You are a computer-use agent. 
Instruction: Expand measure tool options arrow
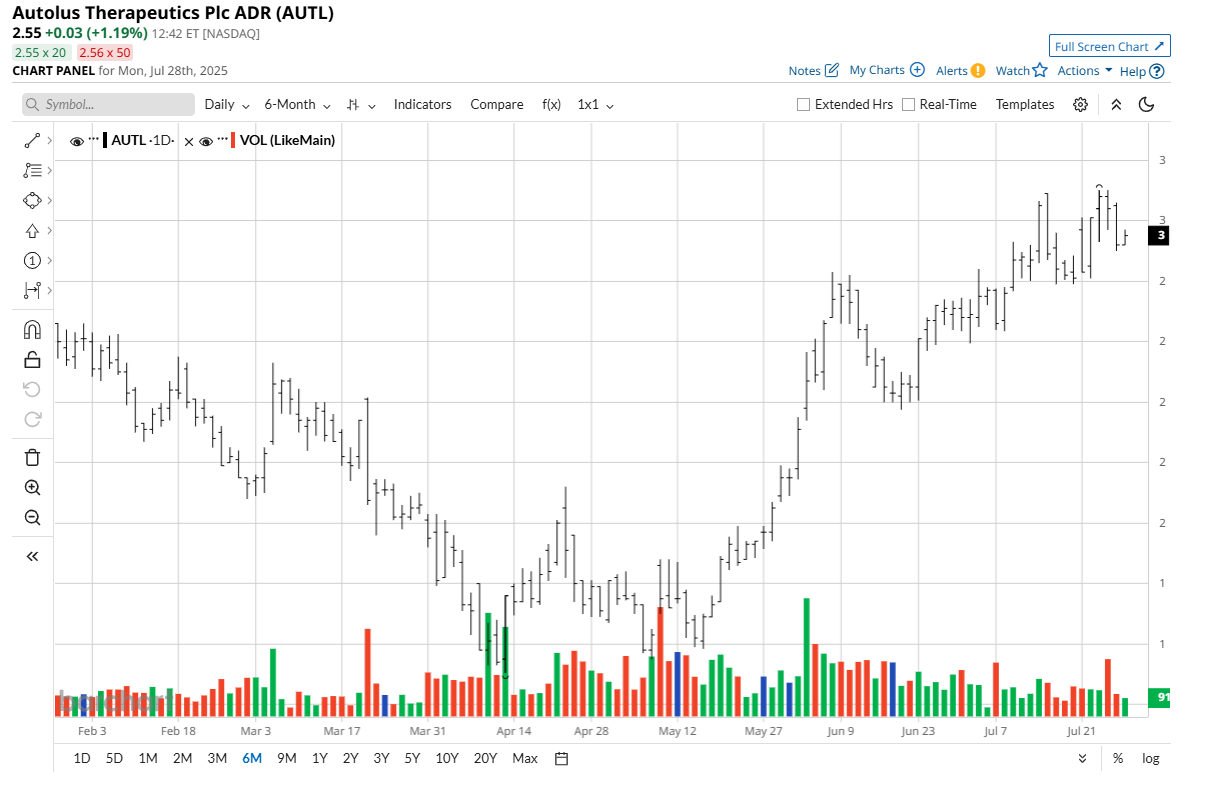pos(49,291)
